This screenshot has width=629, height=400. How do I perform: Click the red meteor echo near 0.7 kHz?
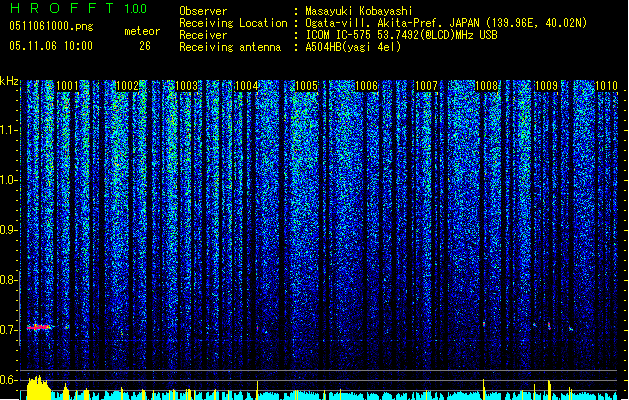pyautogui.click(x=39, y=327)
